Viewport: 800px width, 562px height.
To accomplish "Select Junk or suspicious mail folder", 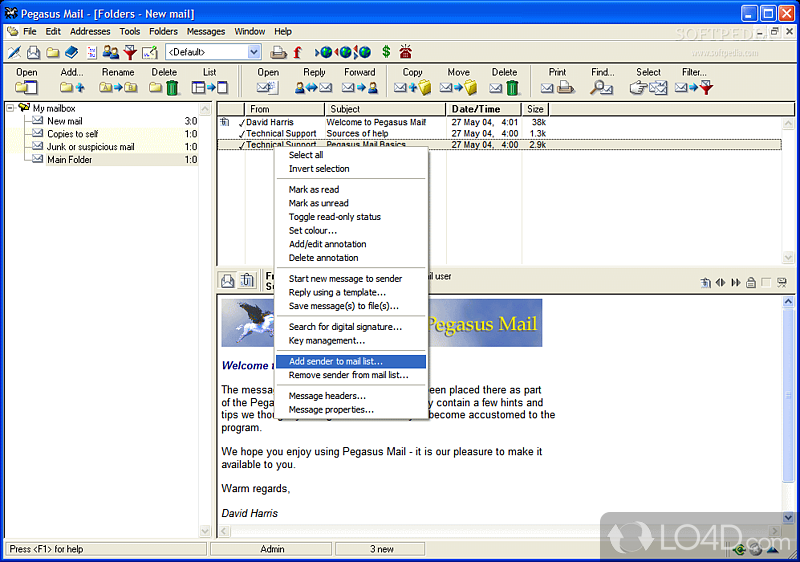I will 90,147.
